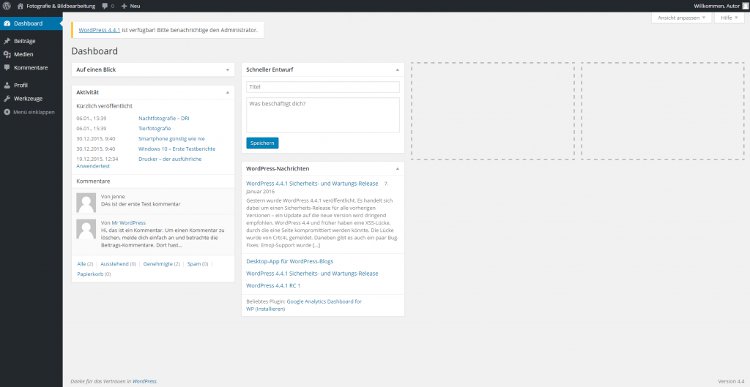Click avatar of commenter Jenne
The width and height of the screenshot is (750, 387).
click(86, 203)
